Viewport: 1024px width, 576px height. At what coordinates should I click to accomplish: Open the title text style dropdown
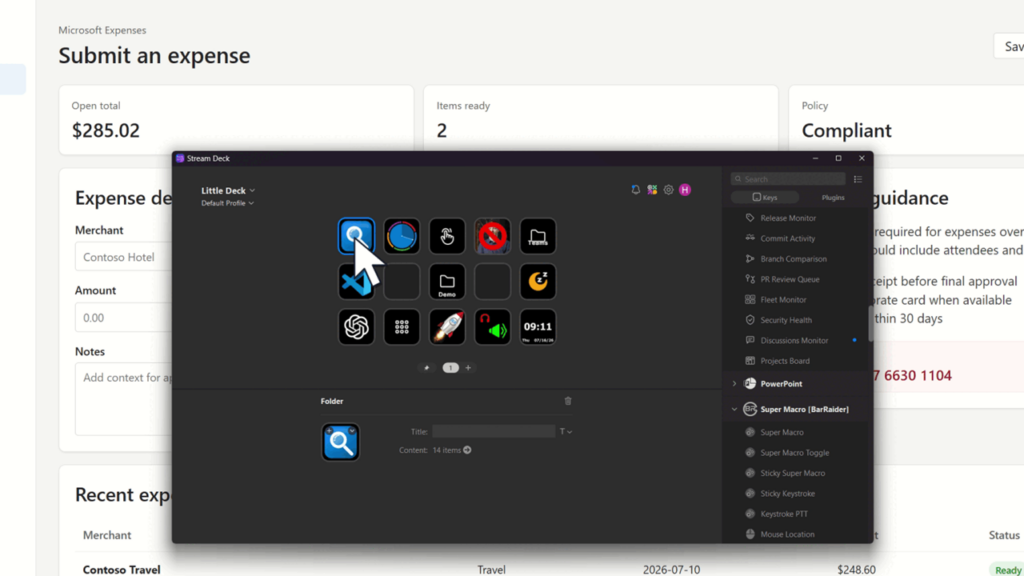(x=566, y=432)
